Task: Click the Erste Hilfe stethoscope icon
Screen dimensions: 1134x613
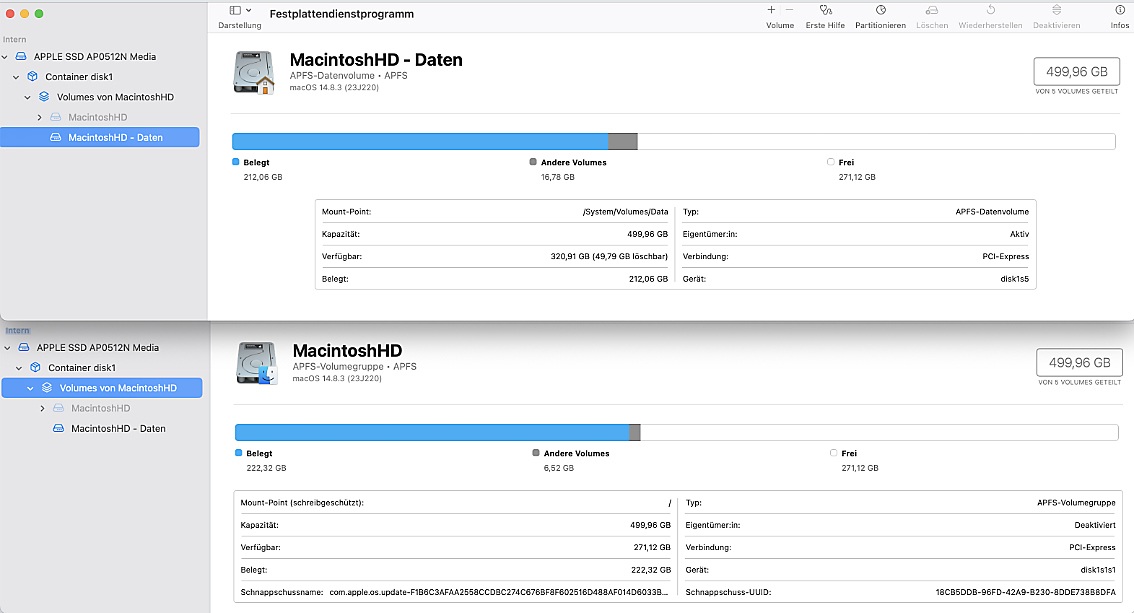Action: tap(825, 10)
